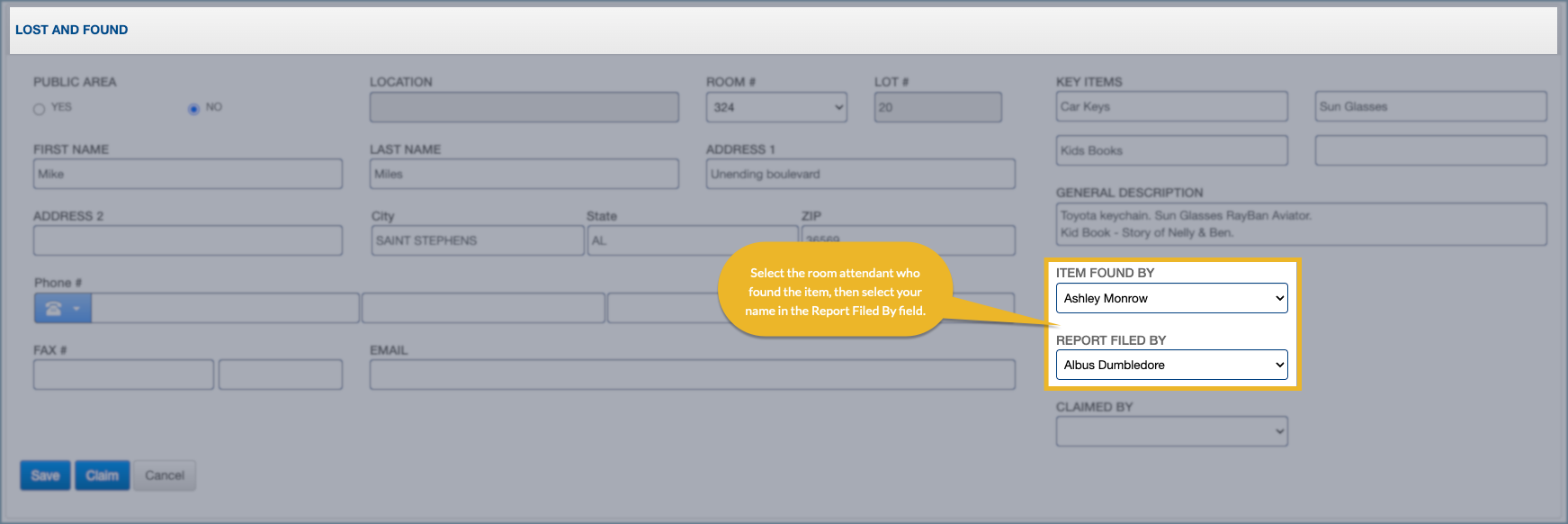The height and width of the screenshot is (524, 1568).
Task: Click the Address 1 field
Action: (860, 174)
